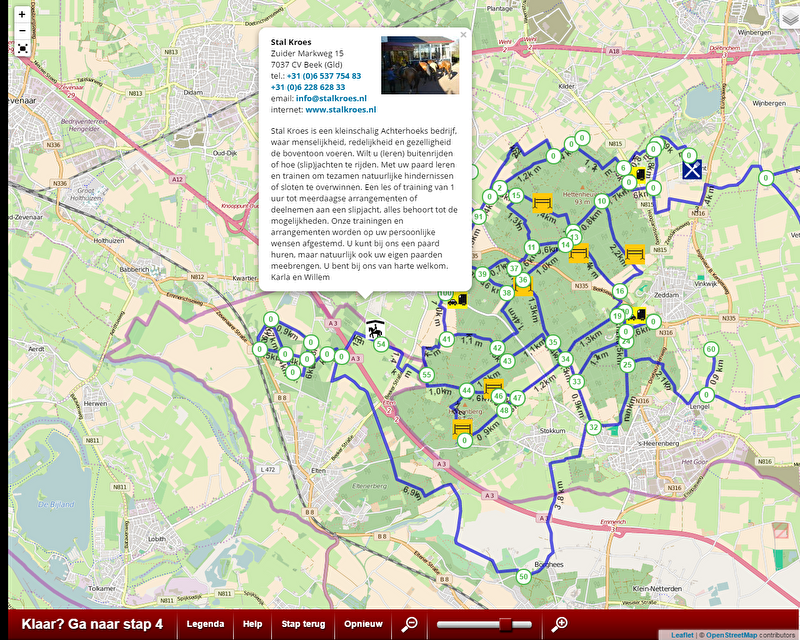Click the Stal Kroes photo thumbnail
This screenshot has width=800, height=640.
(x=420, y=65)
